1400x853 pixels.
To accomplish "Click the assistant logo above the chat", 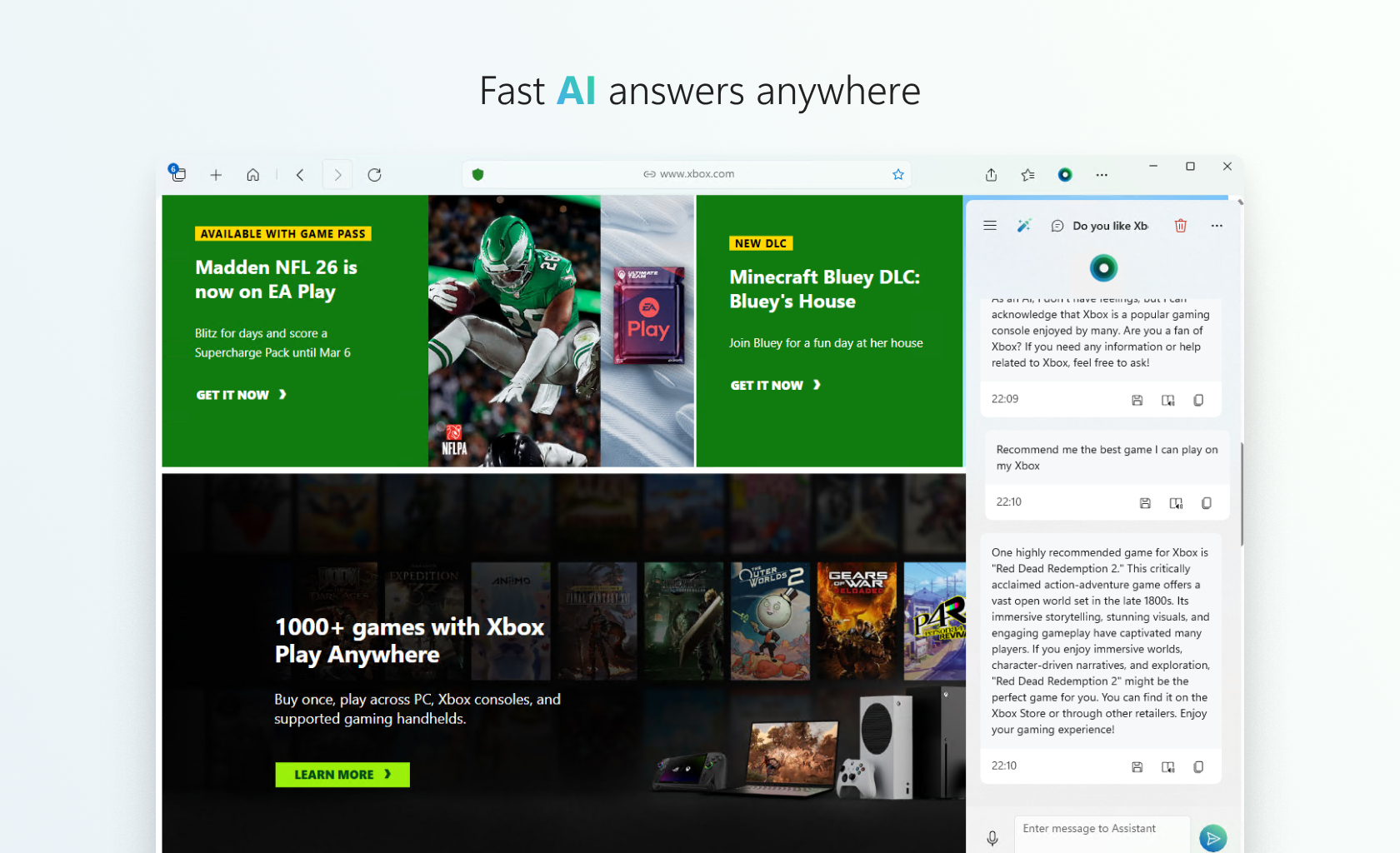I will point(1103,268).
